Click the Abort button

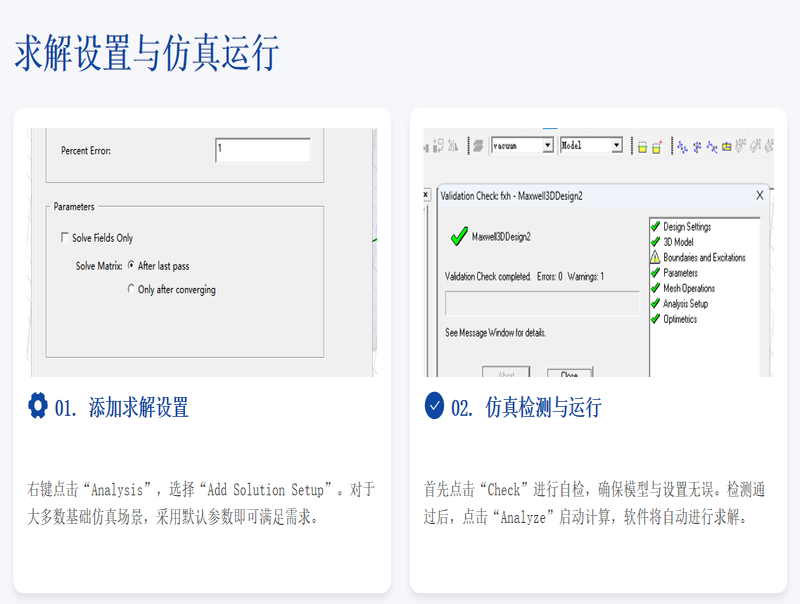click(x=506, y=373)
